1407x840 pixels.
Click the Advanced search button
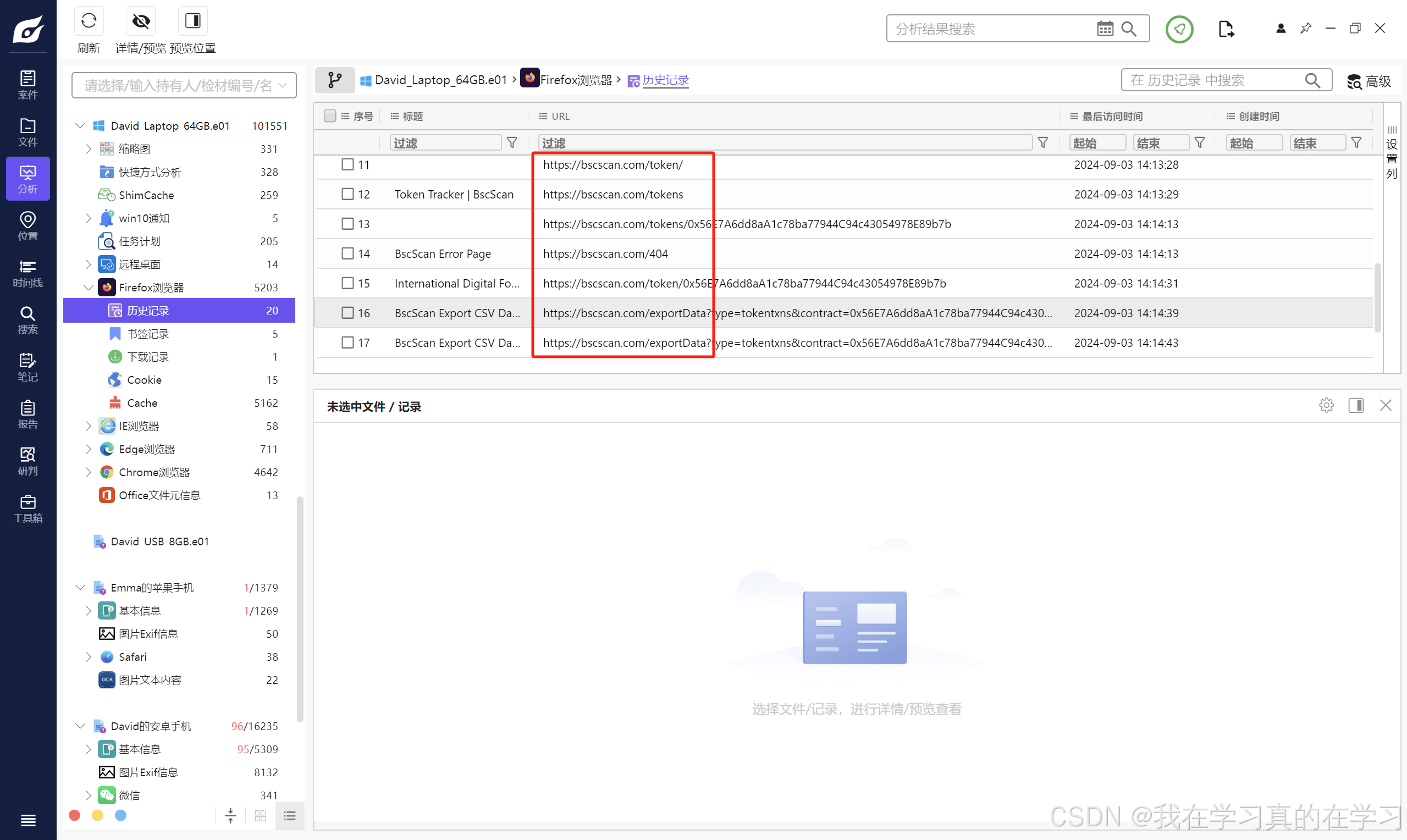[1369, 81]
